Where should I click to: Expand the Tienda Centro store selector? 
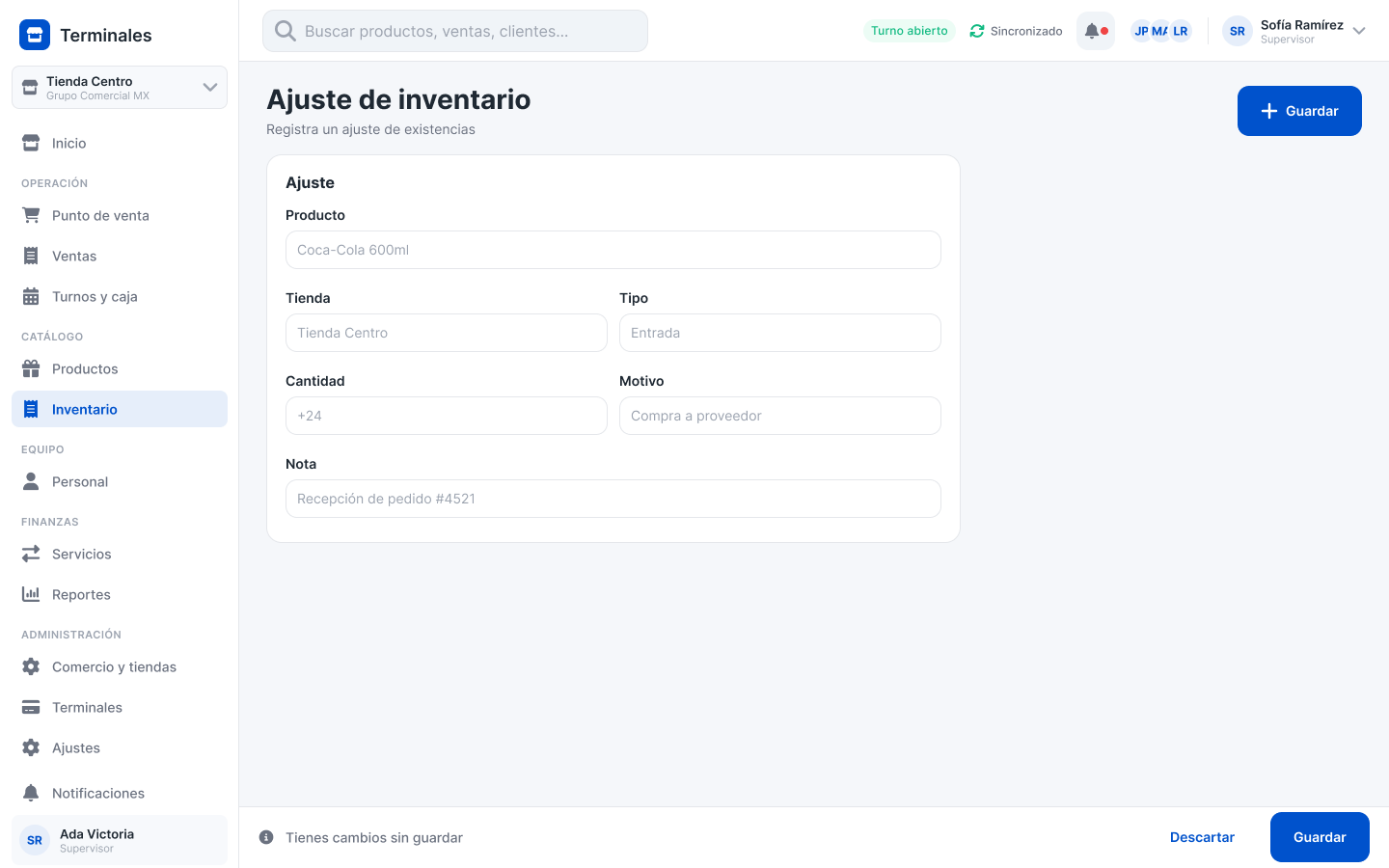pyautogui.click(x=120, y=87)
